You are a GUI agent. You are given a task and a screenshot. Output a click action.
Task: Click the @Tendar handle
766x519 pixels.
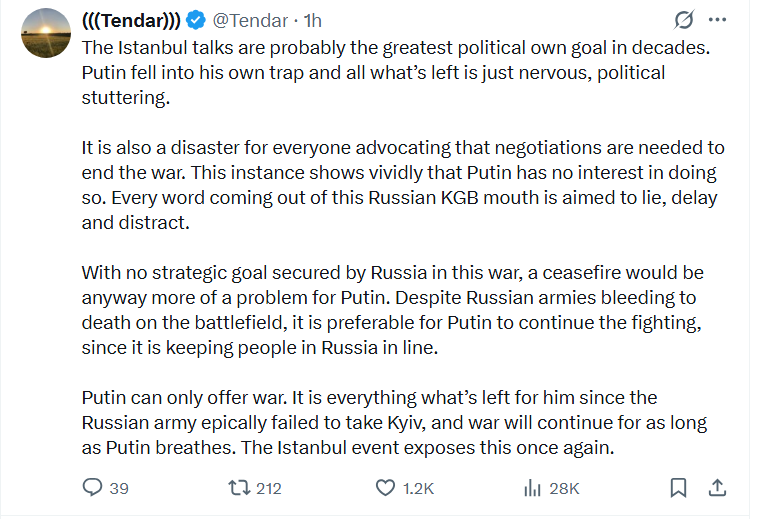point(250,21)
